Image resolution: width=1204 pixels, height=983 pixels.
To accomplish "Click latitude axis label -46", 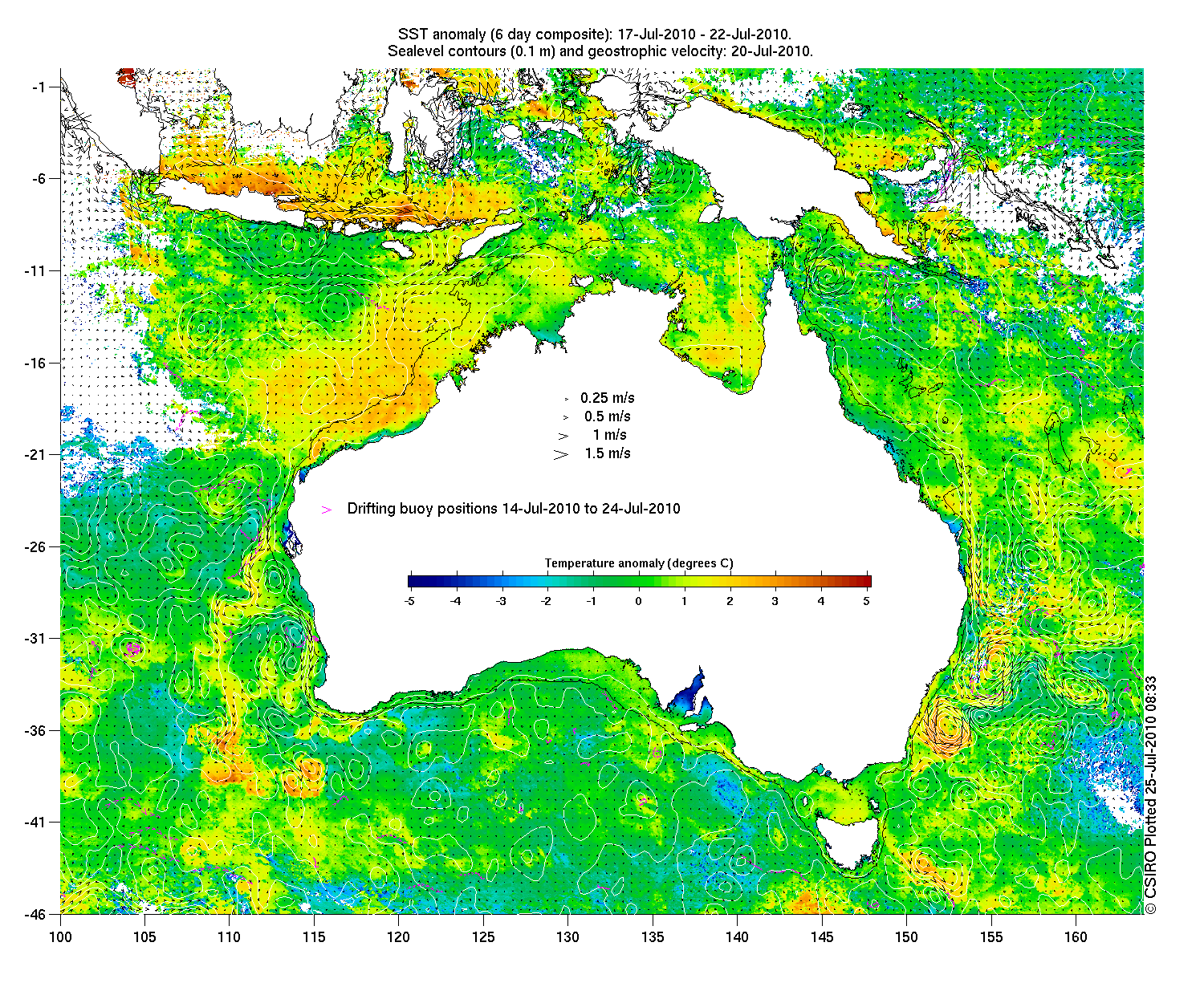I will point(36,913).
